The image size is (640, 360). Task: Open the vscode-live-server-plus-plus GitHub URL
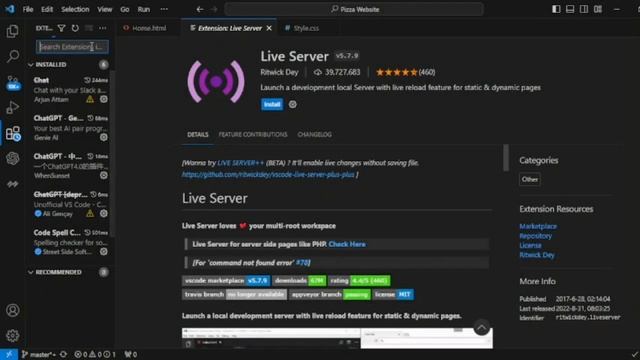pyautogui.click(x=268, y=175)
